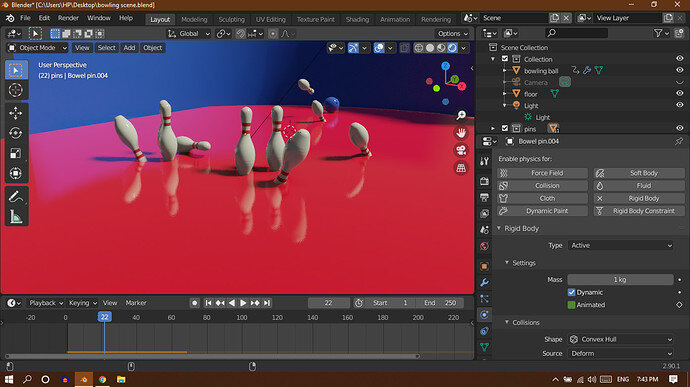Select the Transform tool

[16, 173]
